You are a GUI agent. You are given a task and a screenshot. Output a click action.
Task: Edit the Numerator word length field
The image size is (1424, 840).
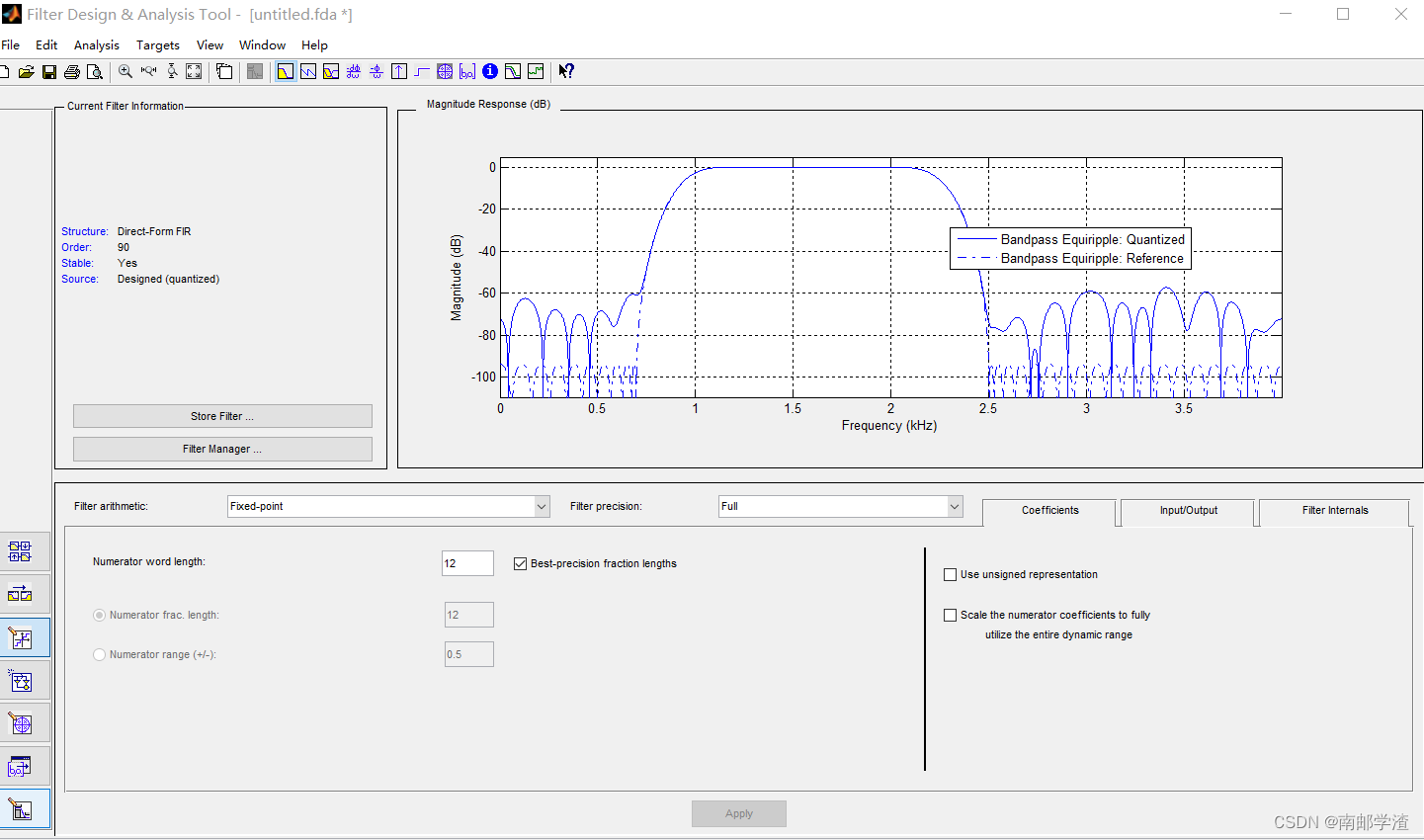tap(467, 563)
